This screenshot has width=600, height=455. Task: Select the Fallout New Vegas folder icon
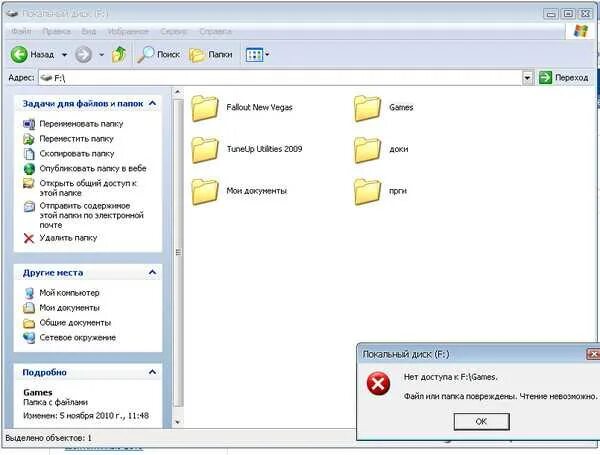205,108
